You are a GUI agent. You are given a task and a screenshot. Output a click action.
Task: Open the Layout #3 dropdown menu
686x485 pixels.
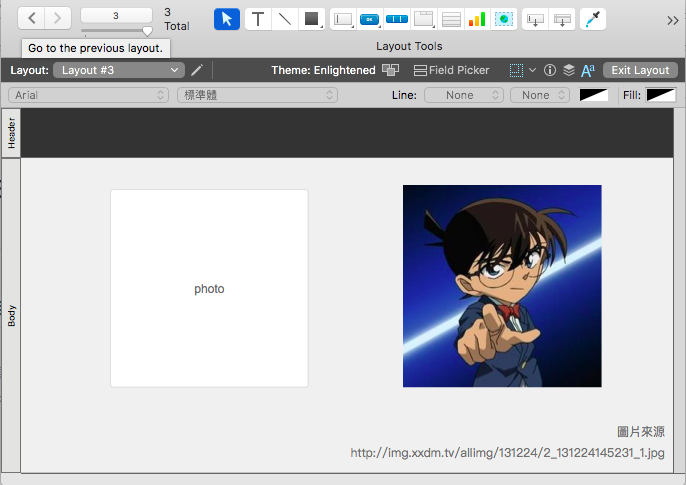coord(119,70)
